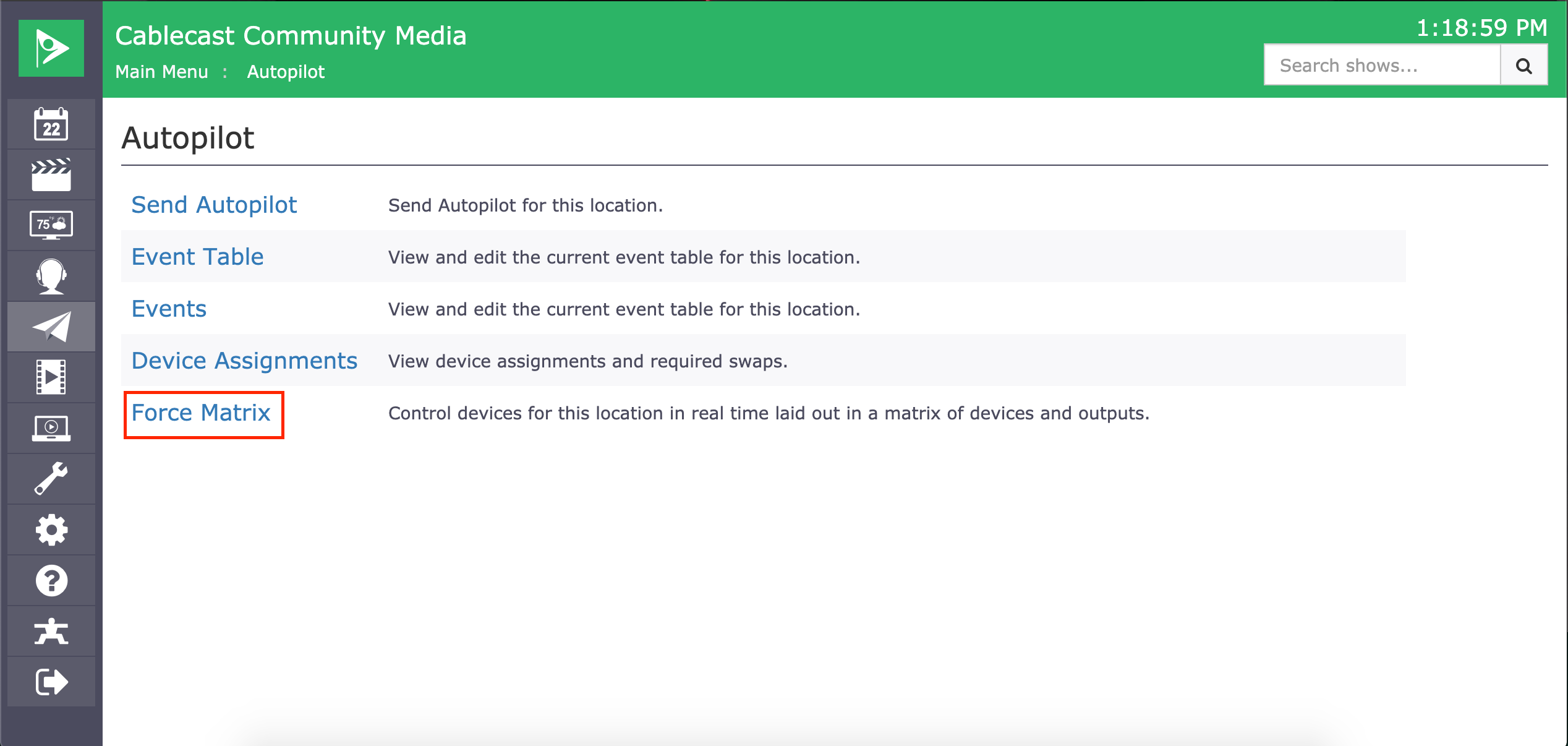
Task: Click the Force Matrix description text
Action: click(x=769, y=413)
